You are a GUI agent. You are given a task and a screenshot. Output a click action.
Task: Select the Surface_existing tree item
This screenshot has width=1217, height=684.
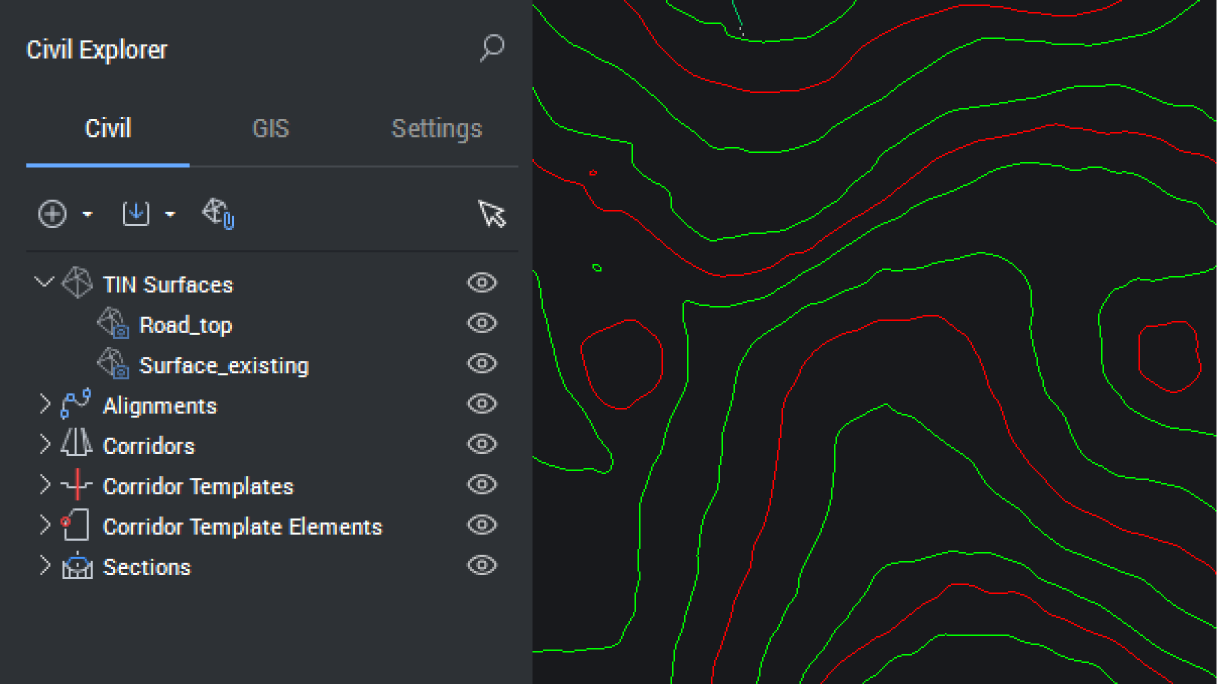click(x=224, y=366)
